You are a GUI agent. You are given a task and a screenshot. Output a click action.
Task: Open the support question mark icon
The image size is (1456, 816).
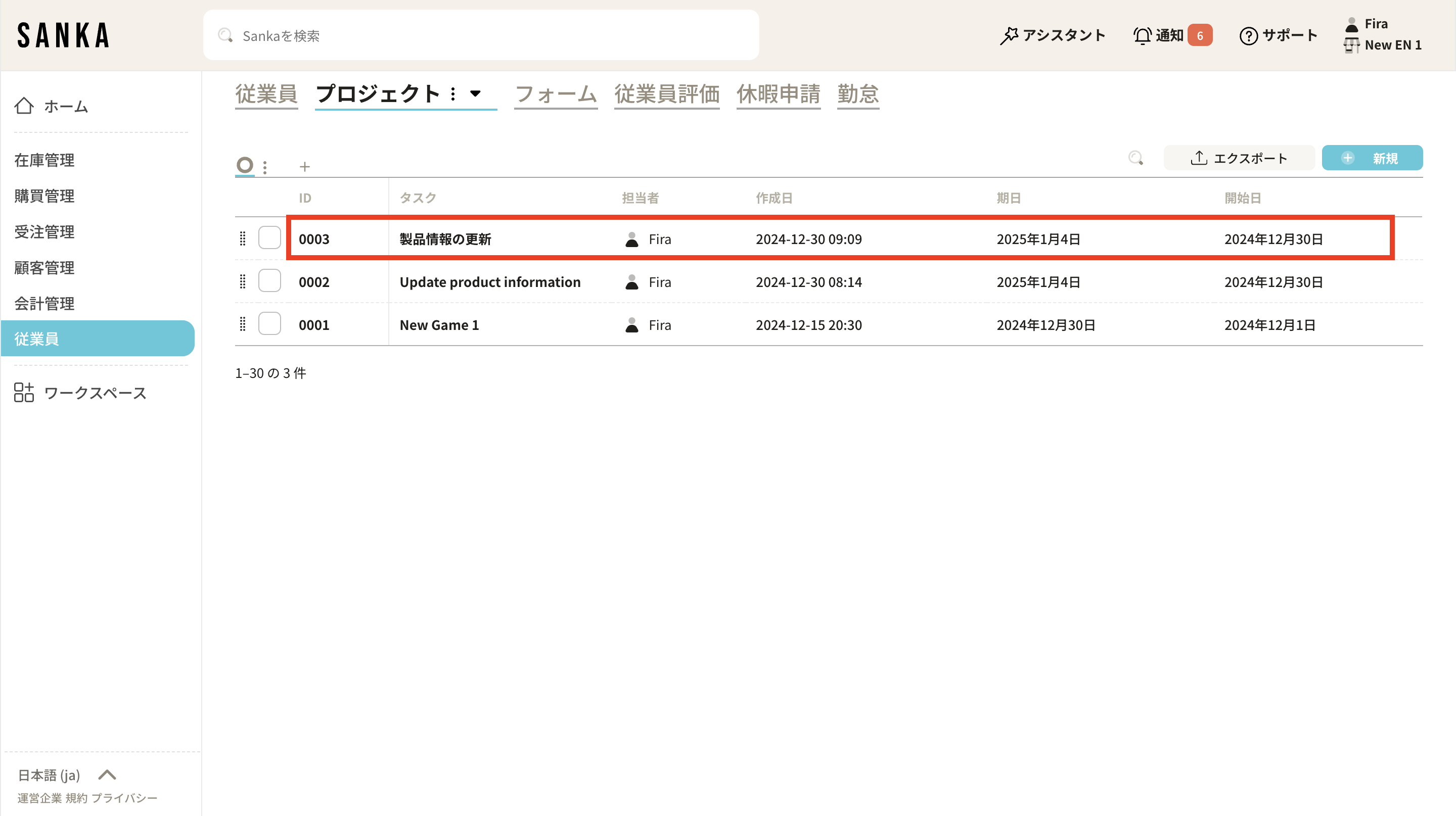[x=1248, y=35]
